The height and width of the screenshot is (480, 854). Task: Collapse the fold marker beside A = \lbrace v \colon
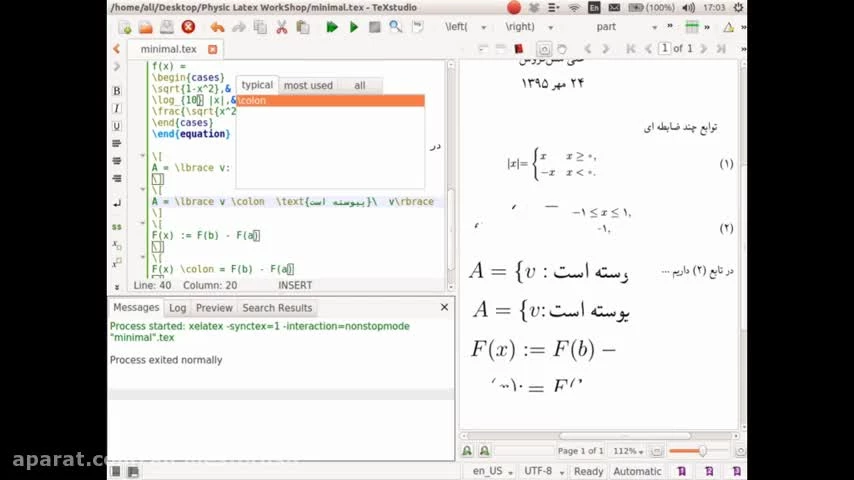pos(143,190)
